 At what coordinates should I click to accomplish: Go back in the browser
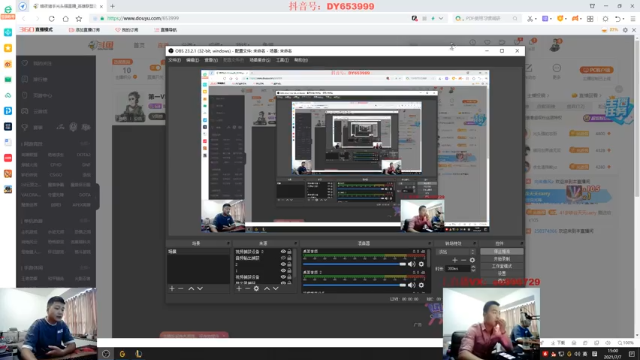(x=24, y=18)
